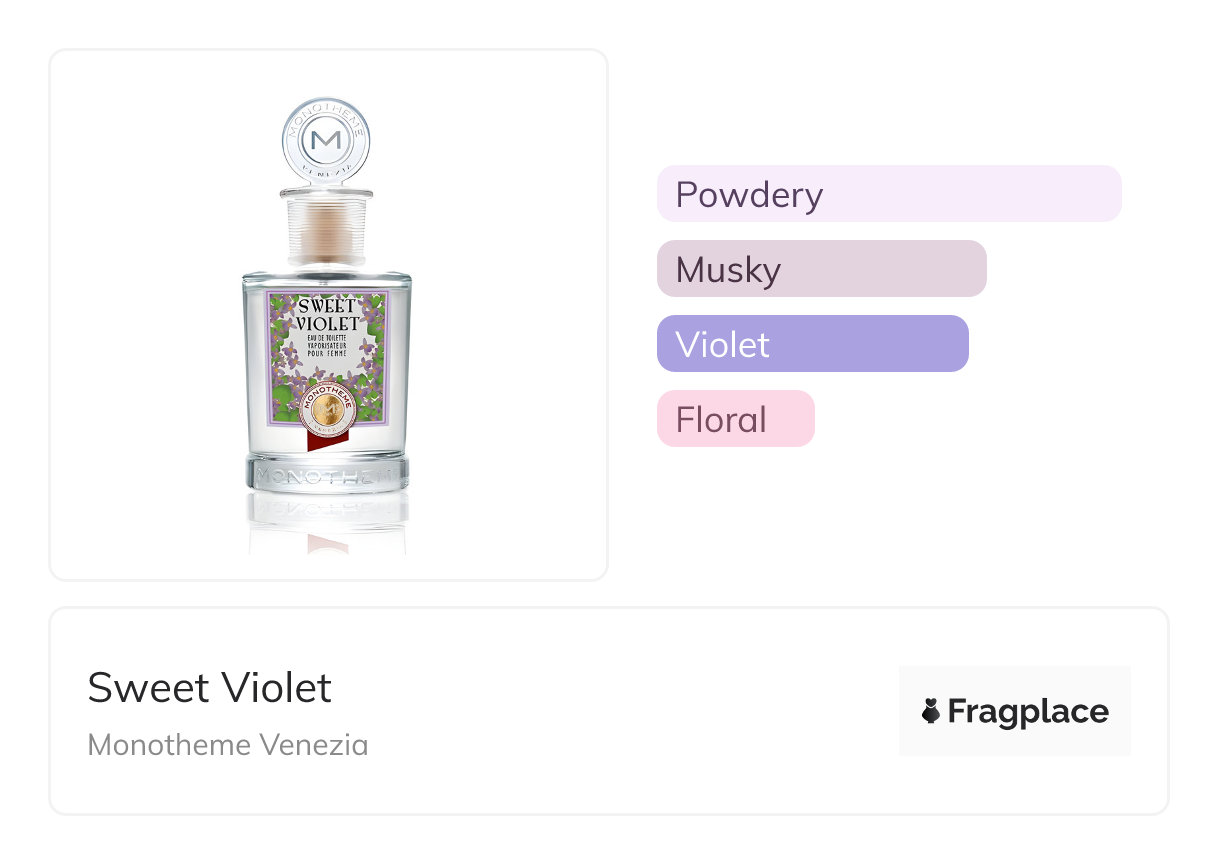Click the Fragplace bottle logo icon
The width and height of the screenshot is (1218, 864).
(931, 711)
